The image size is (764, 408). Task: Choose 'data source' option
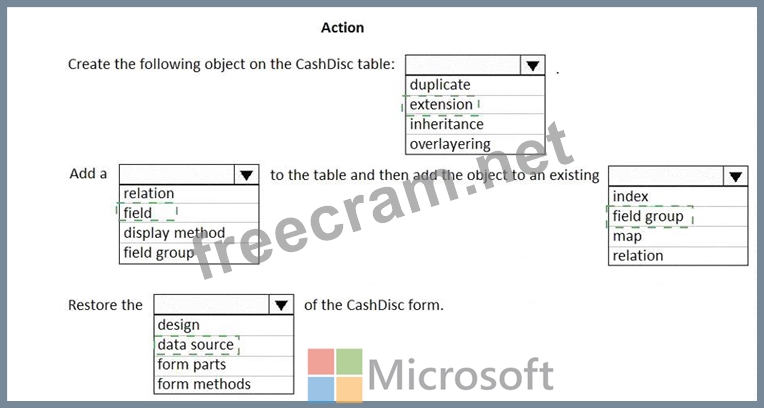(224, 345)
